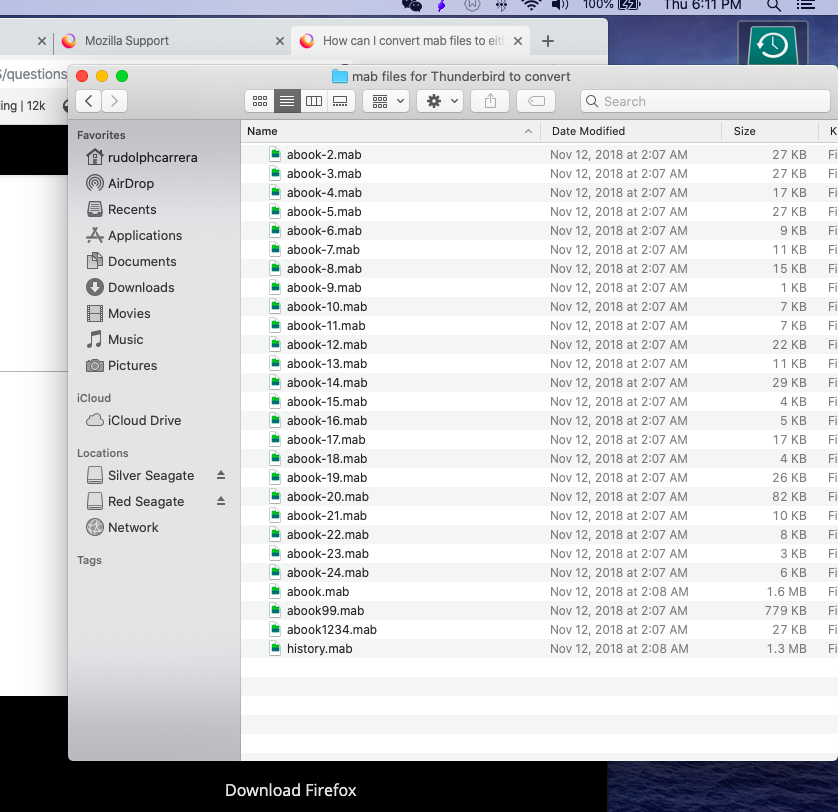The image size is (838, 812).
Task: Select the Downloads folder in sidebar
Action: [141, 288]
